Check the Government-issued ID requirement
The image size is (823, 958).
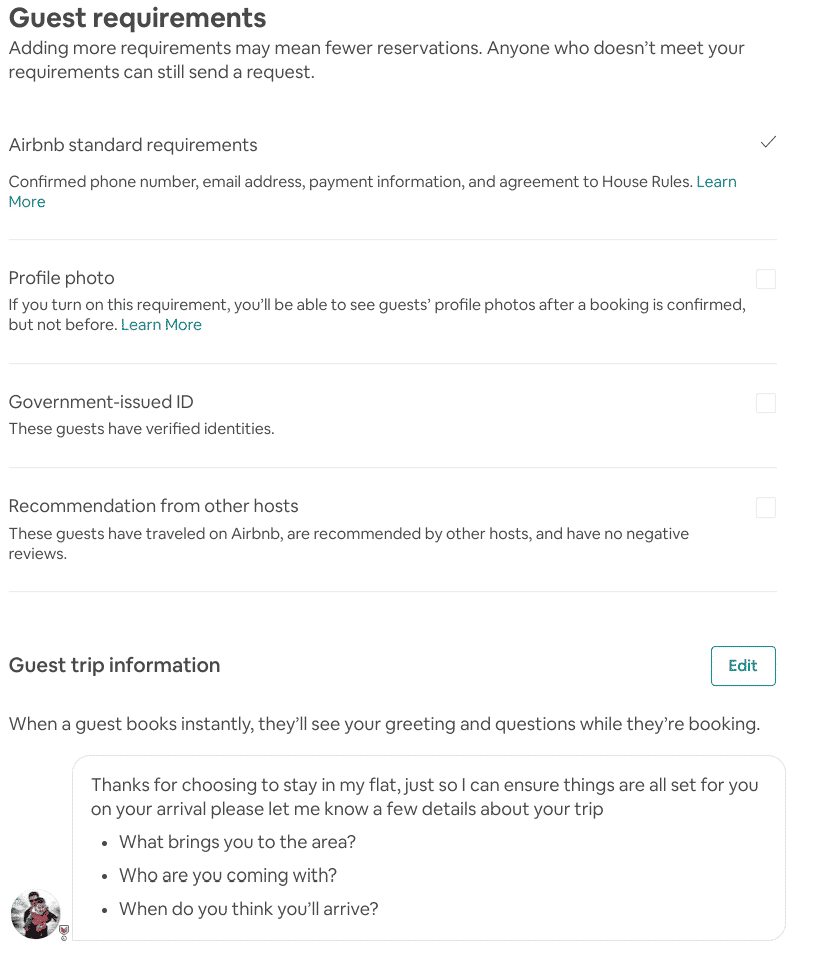pos(766,403)
